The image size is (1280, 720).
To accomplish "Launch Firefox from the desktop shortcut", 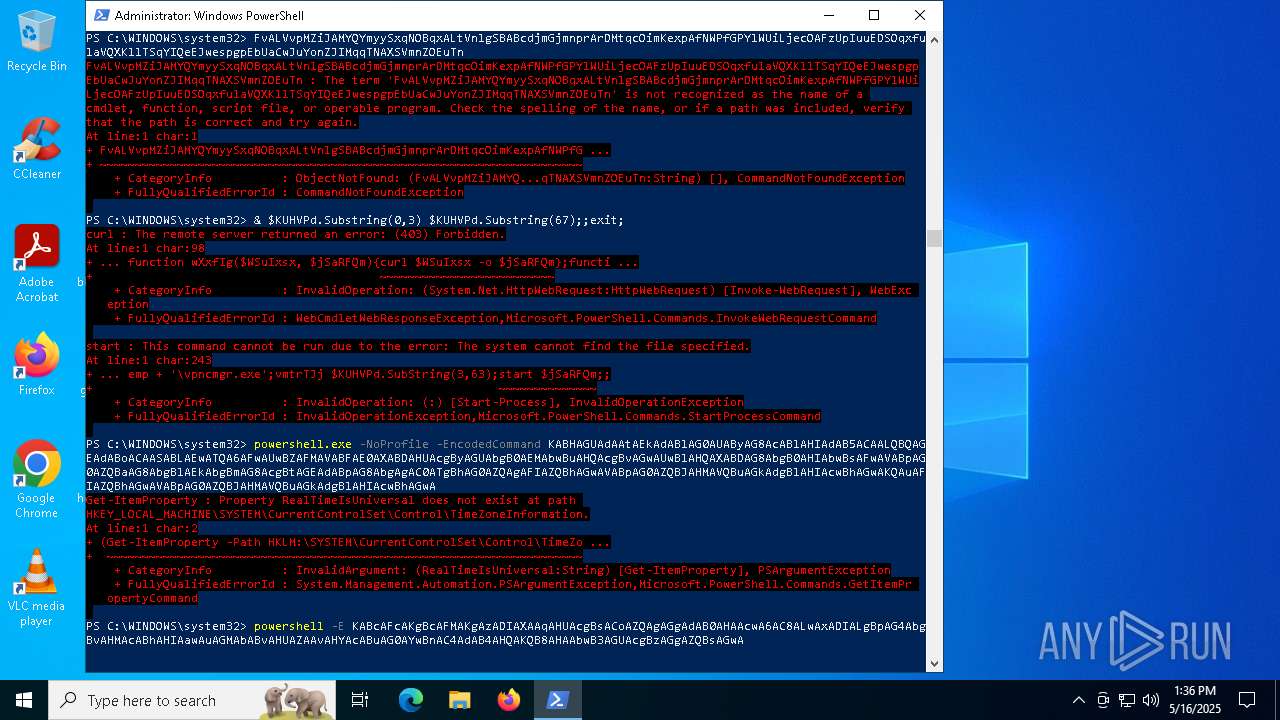I will point(37,364).
